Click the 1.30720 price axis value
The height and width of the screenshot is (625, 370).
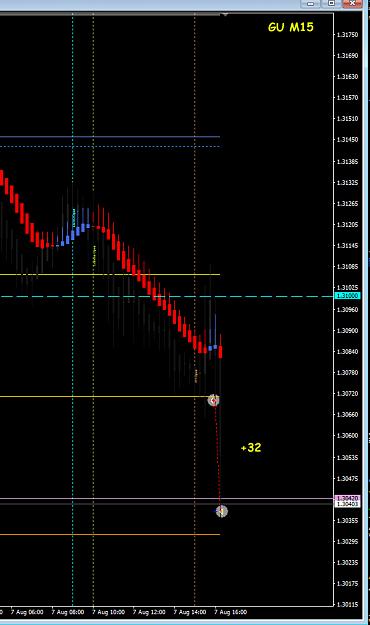(x=347, y=393)
